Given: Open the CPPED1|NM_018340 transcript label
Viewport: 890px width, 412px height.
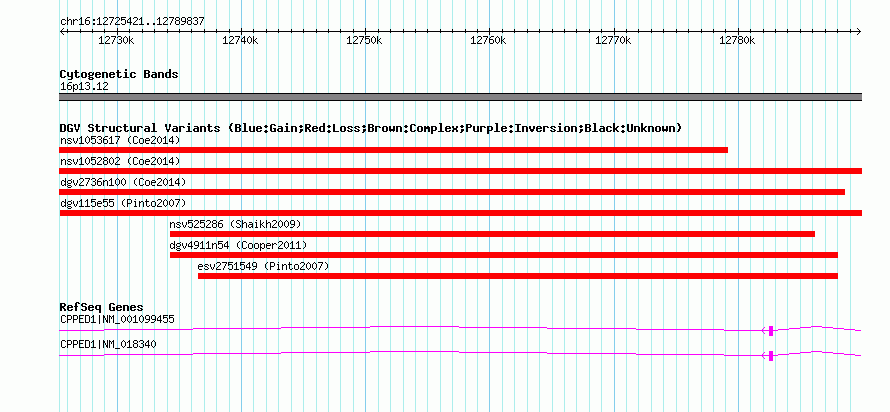Looking at the screenshot, I should 108,344.
